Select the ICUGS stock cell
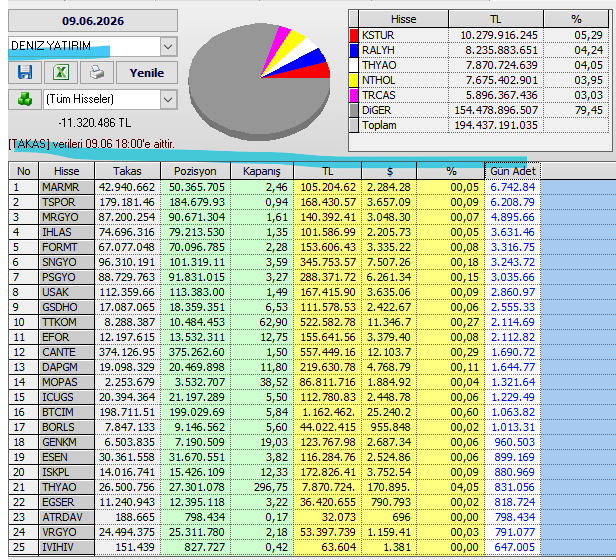 67,397
